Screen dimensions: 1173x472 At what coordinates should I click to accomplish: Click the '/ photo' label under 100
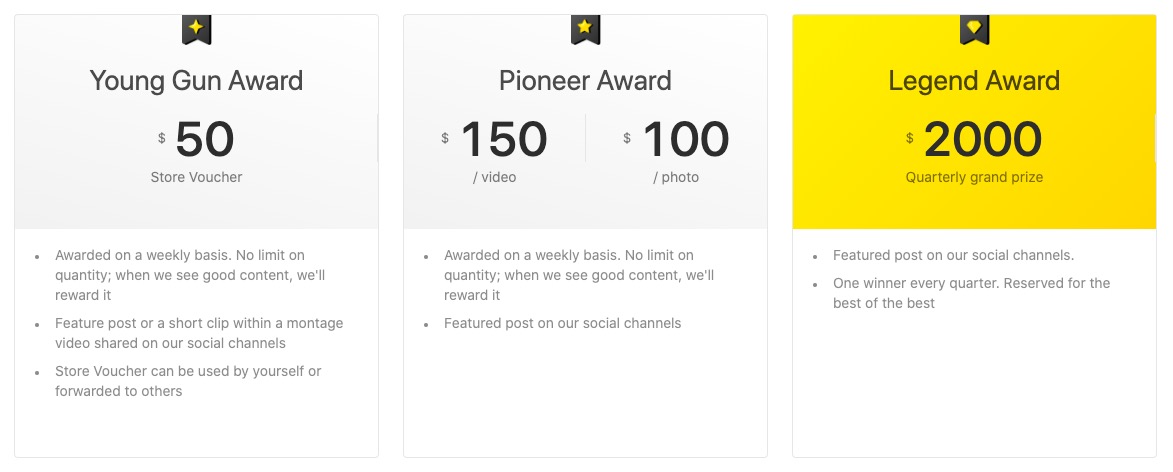click(676, 177)
